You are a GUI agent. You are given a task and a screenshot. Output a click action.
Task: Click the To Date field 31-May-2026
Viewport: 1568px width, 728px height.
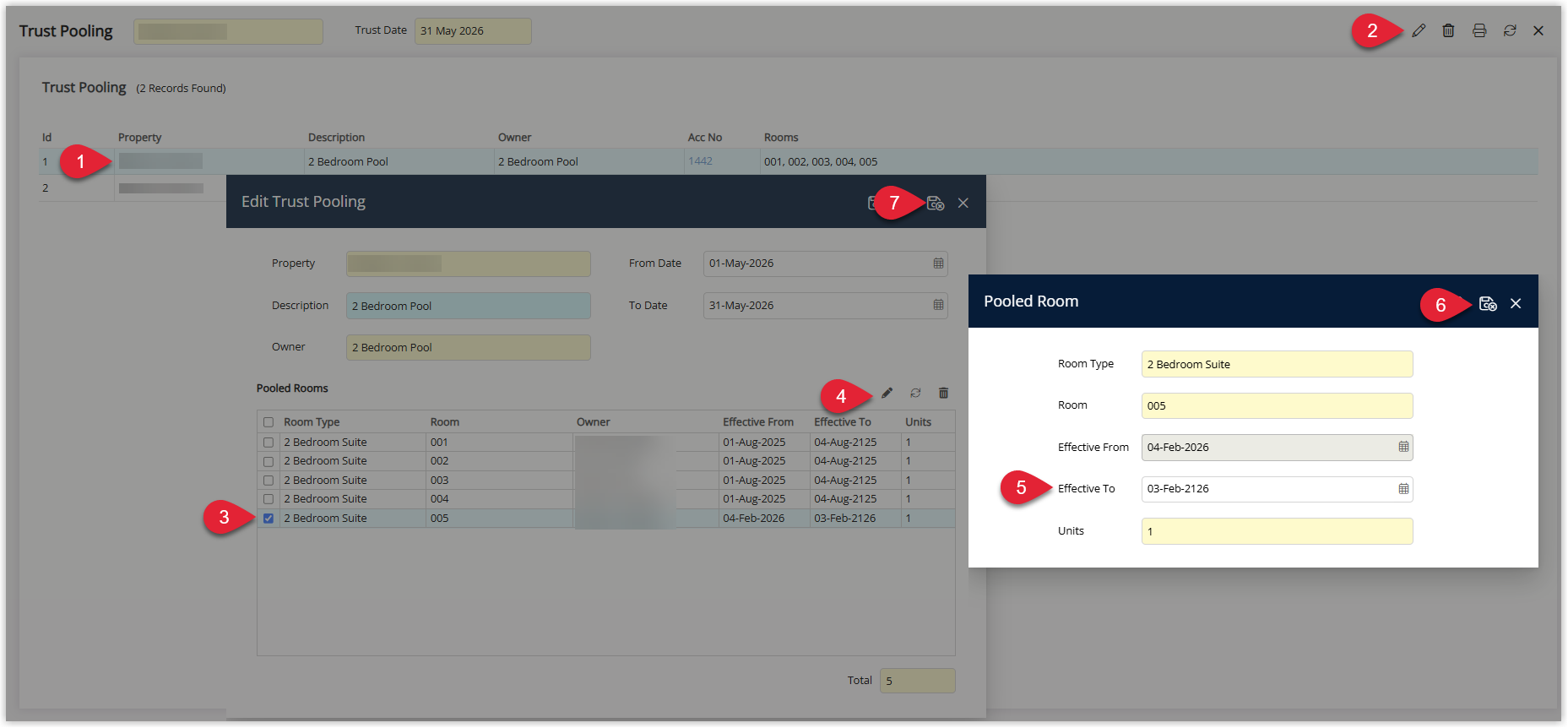click(x=825, y=306)
